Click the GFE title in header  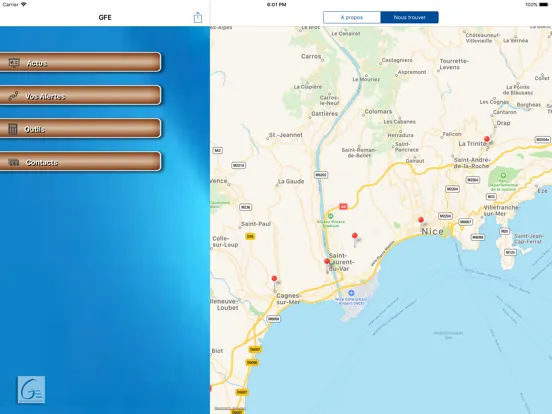[105, 17]
